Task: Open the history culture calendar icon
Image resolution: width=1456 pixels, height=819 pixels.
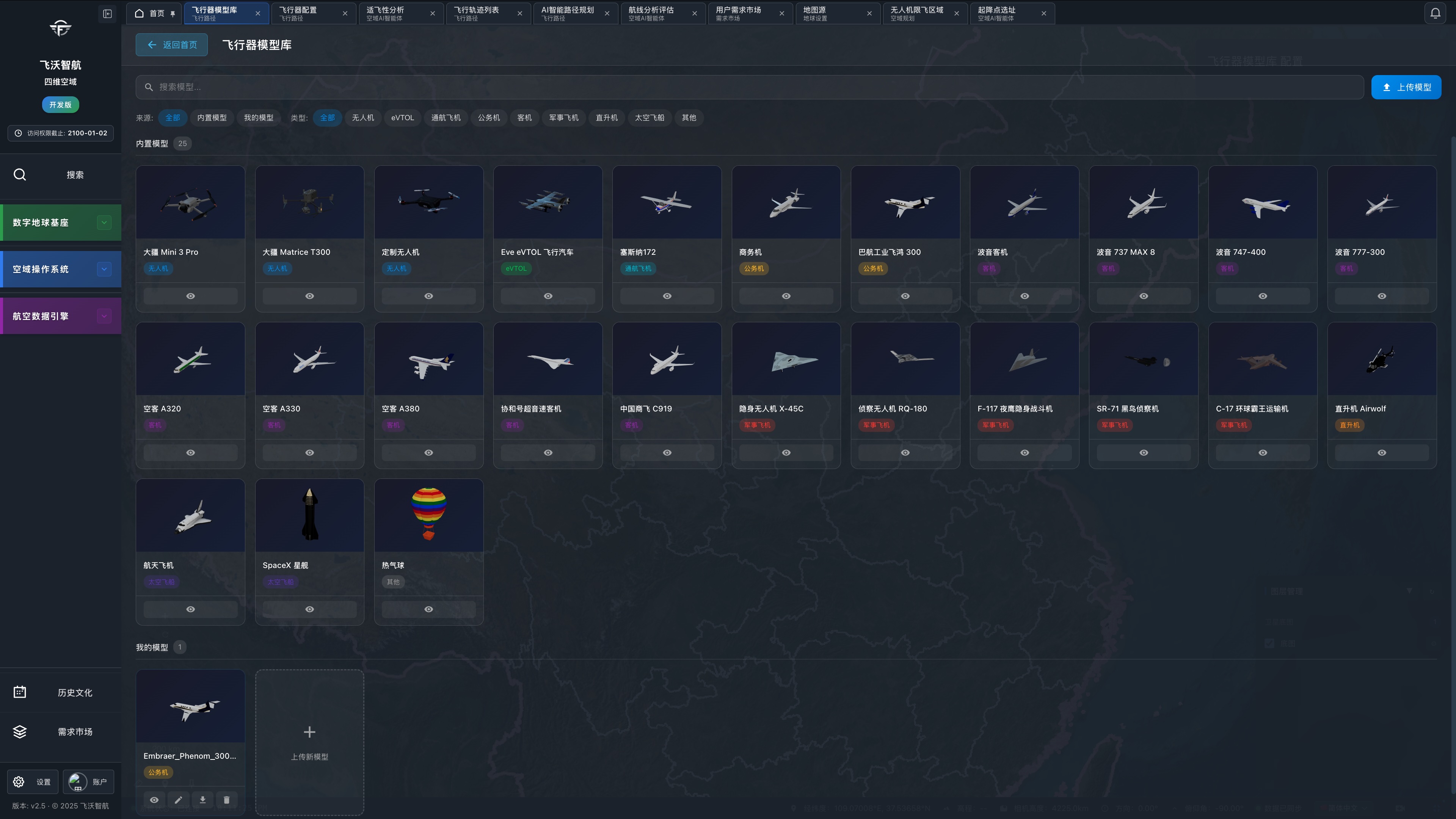Action: [x=20, y=692]
